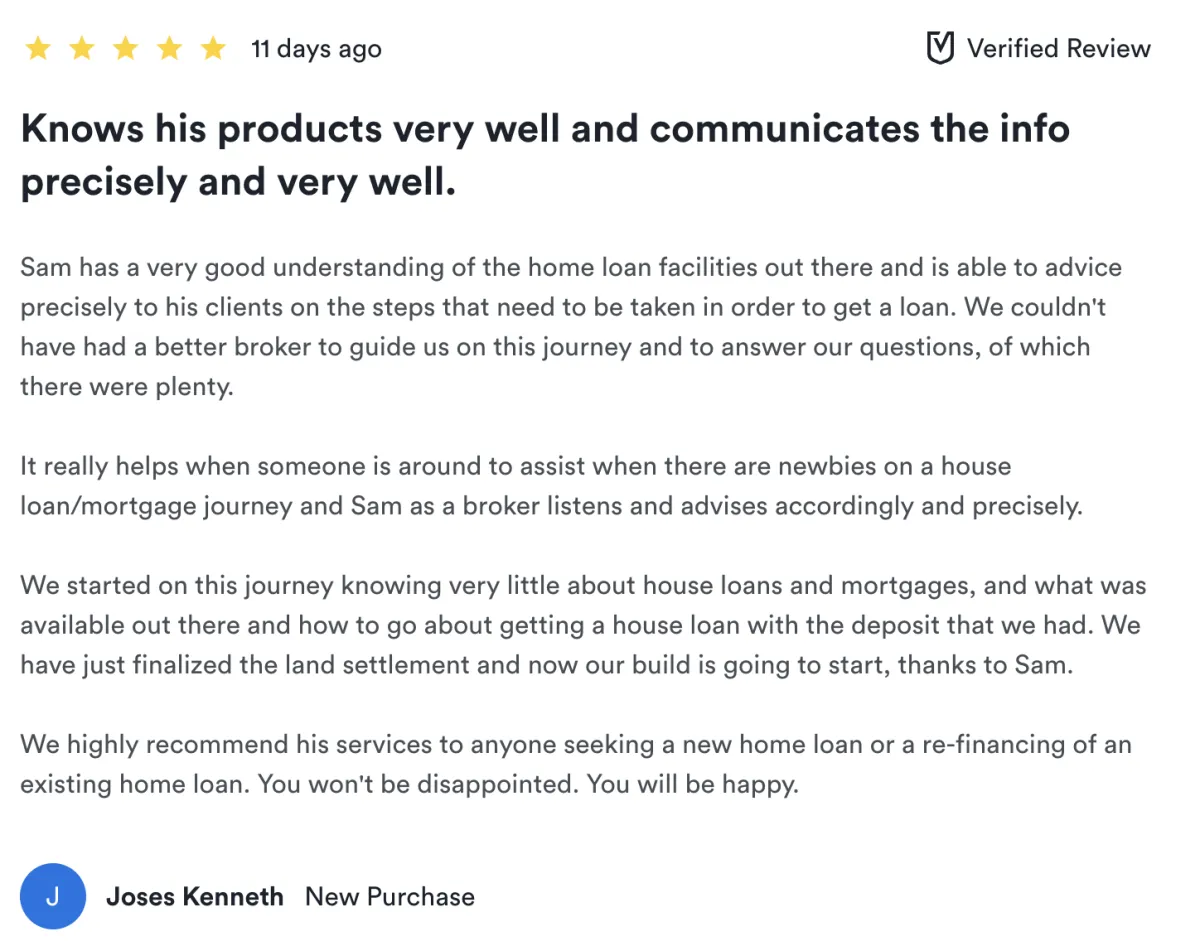Click the paragraph starting with Sam has
The width and height of the screenshot is (1200, 941).
pos(571,327)
